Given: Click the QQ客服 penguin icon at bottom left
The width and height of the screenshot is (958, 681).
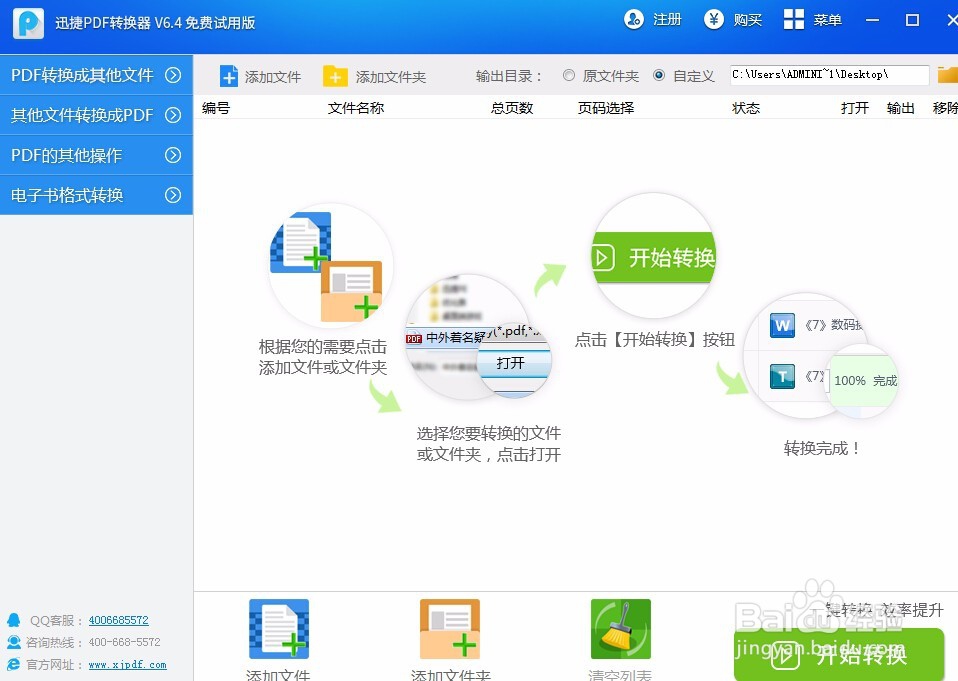Looking at the screenshot, I should click(12, 620).
